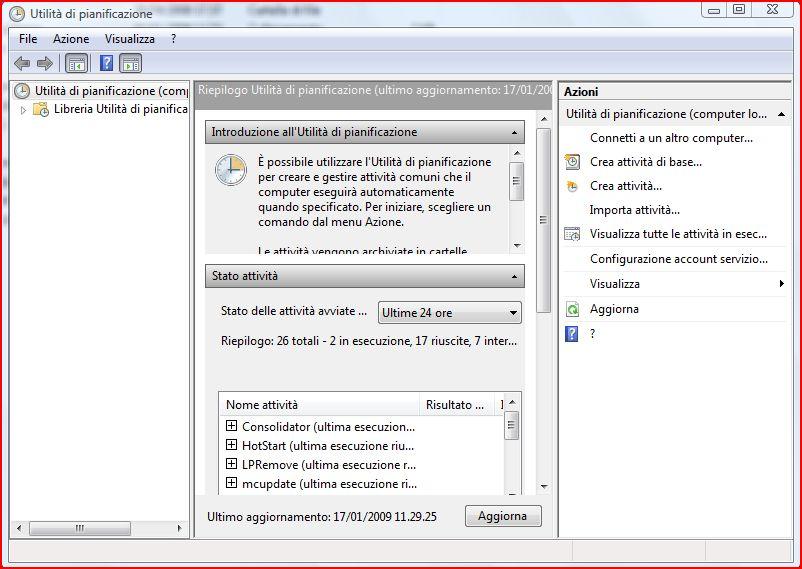Open the Ultime 24 ore dropdown
This screenshot has height=569, width=802.
click(450, 313)
